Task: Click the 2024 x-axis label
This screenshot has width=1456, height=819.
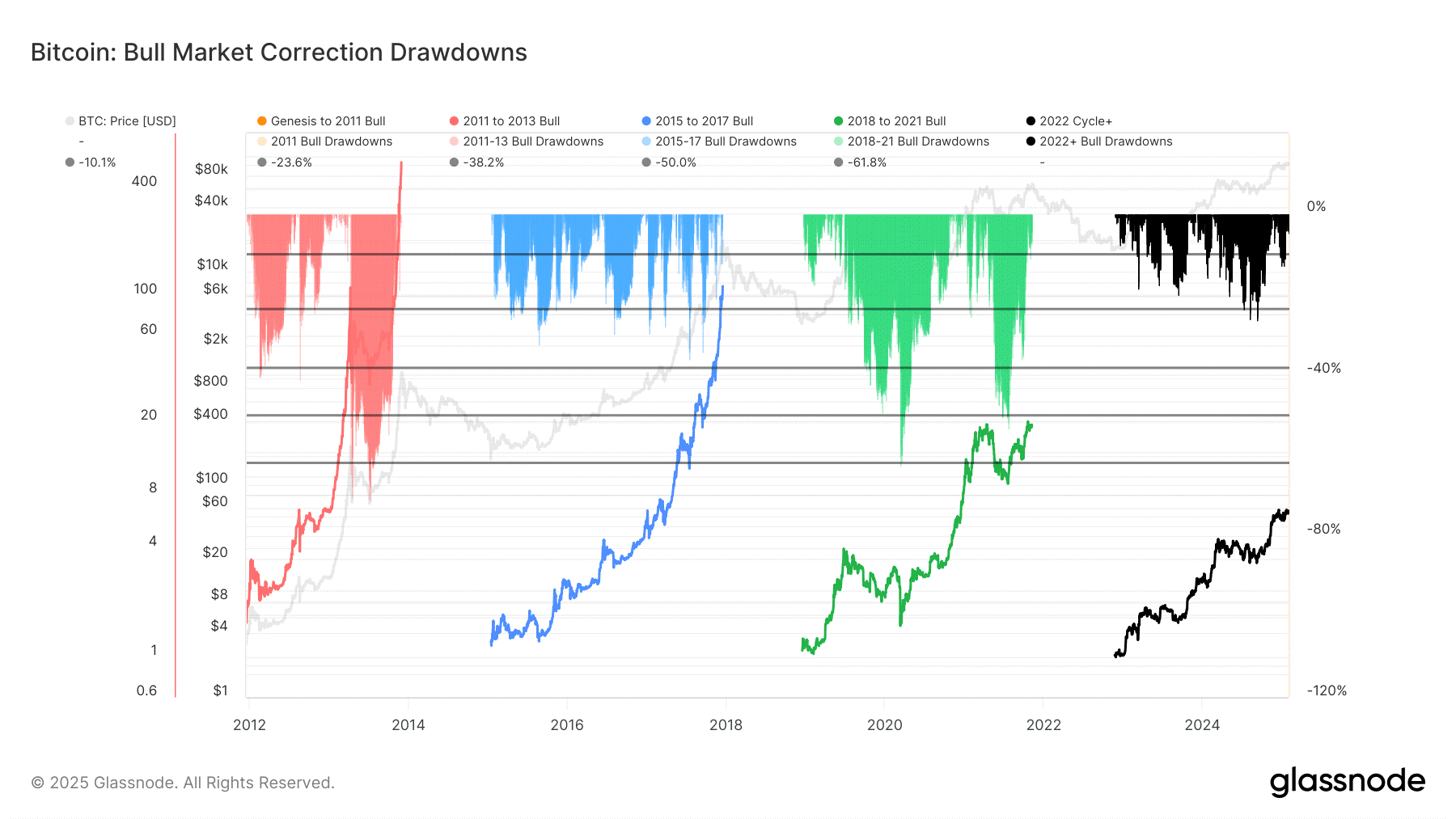Action: 1202,725
